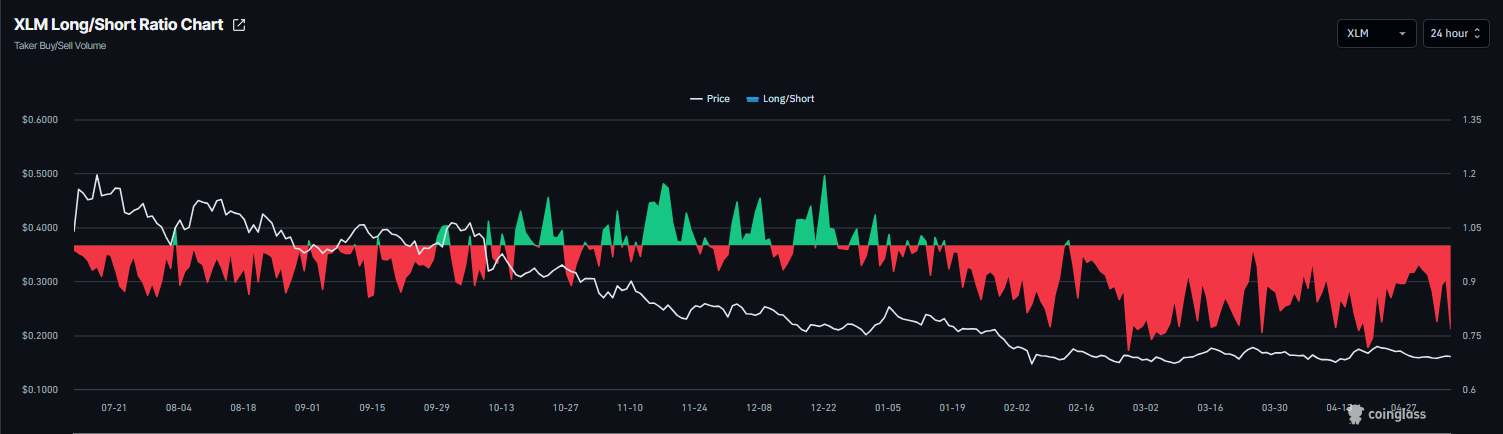
Task: Click the price line peak near 07-21
Action: [97, 175]
